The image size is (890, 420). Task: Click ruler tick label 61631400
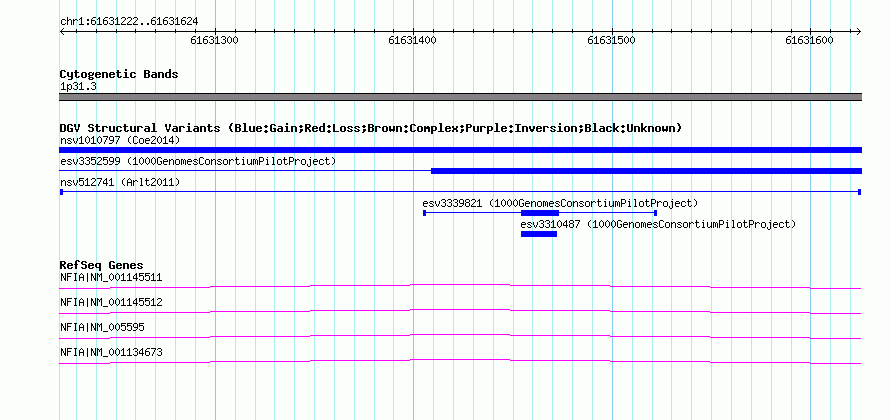click(x=413, y=40)
